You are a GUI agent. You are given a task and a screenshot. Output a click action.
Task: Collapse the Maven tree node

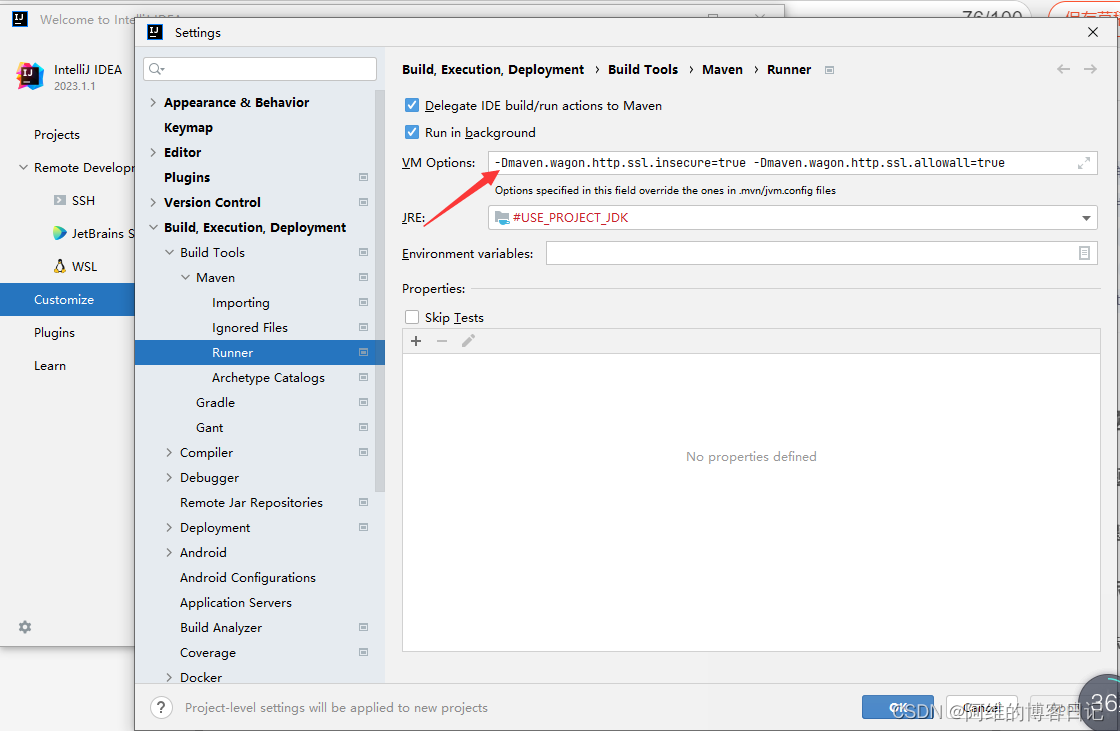185,277
